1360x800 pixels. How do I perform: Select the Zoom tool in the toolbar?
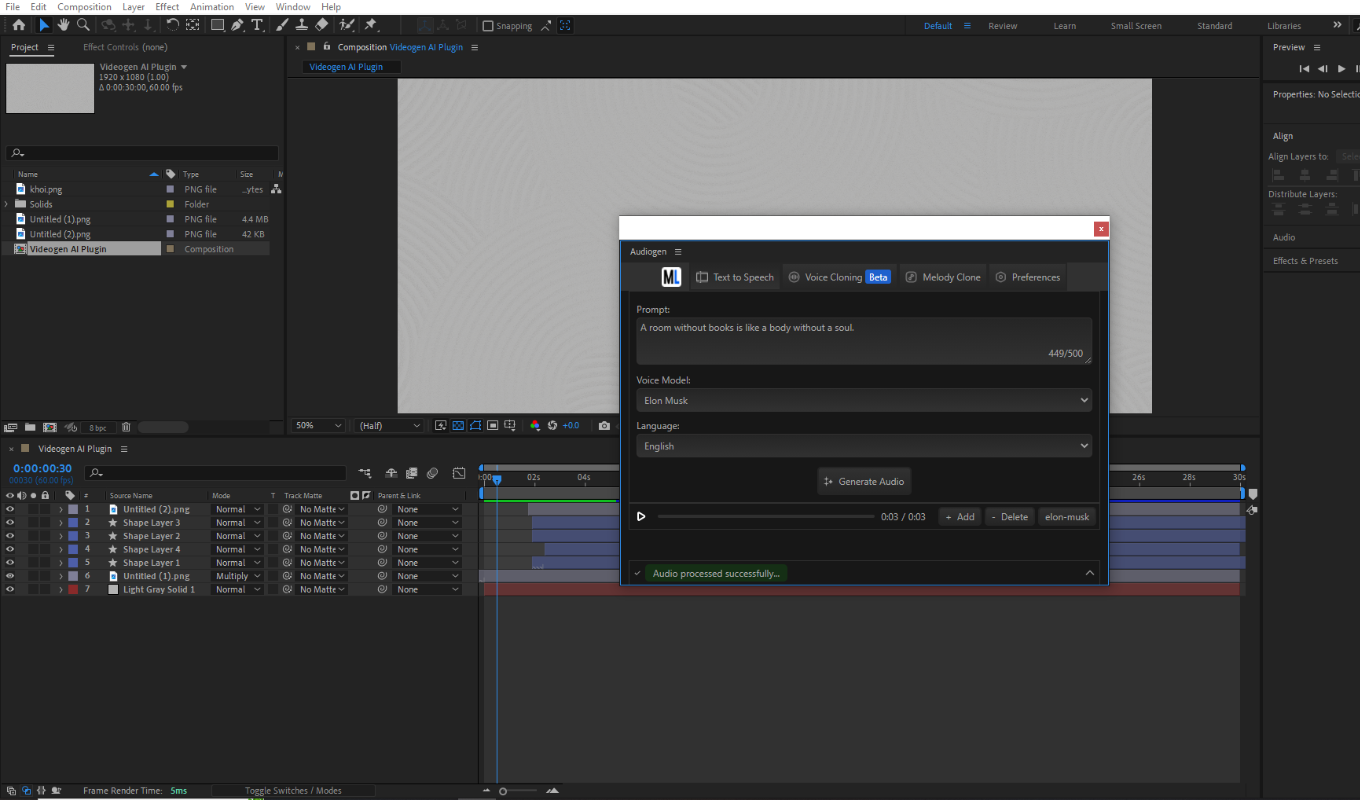pos(84,25)
